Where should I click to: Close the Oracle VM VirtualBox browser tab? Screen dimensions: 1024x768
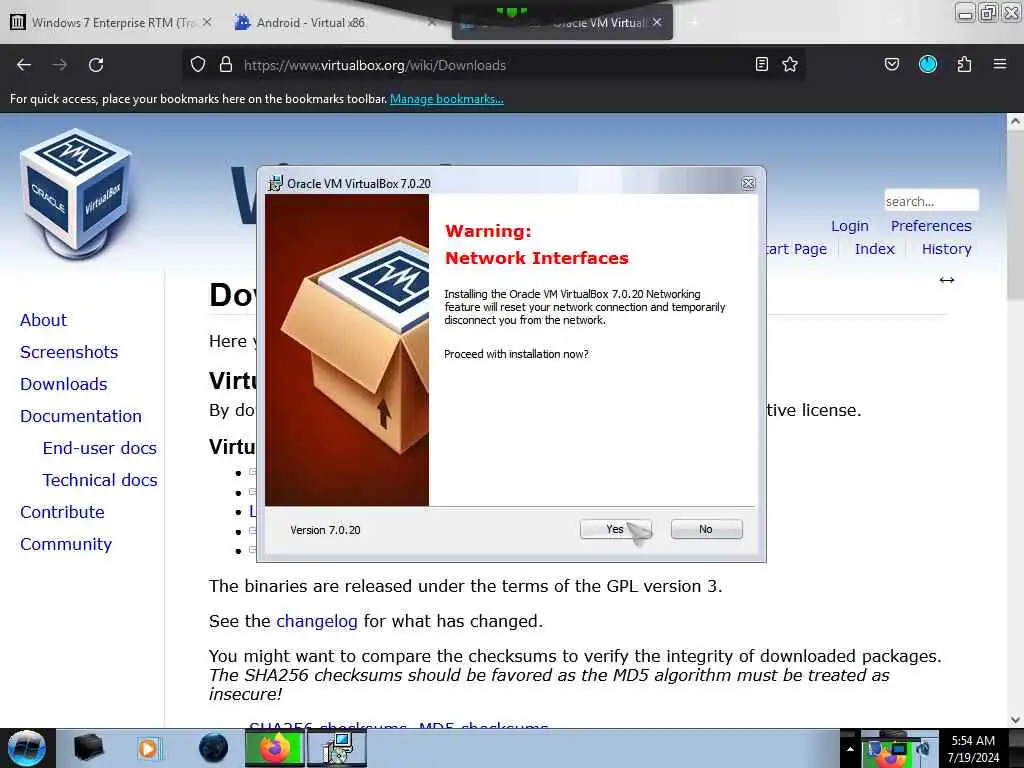tap(657, 22)
